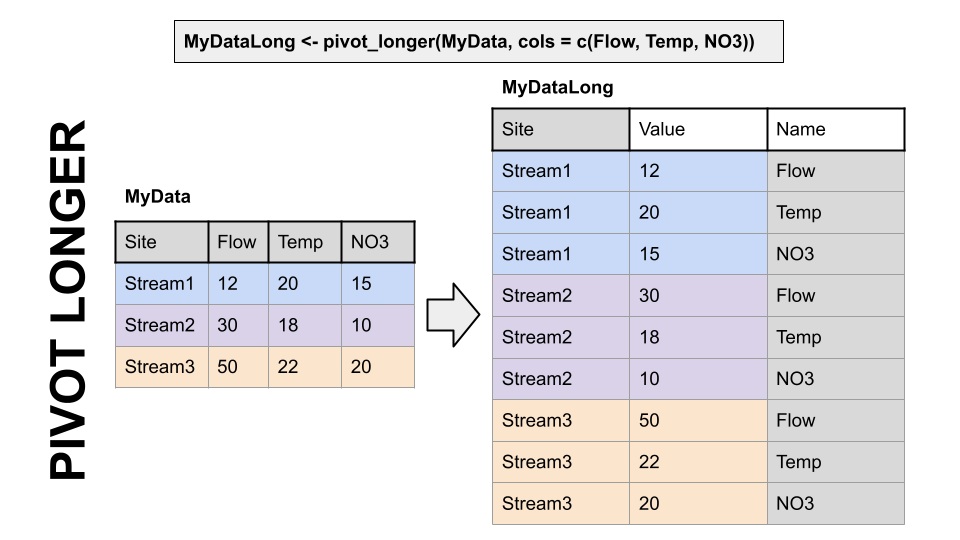
Task: Select the MyData table title
Action: click(x=157, y=197)
